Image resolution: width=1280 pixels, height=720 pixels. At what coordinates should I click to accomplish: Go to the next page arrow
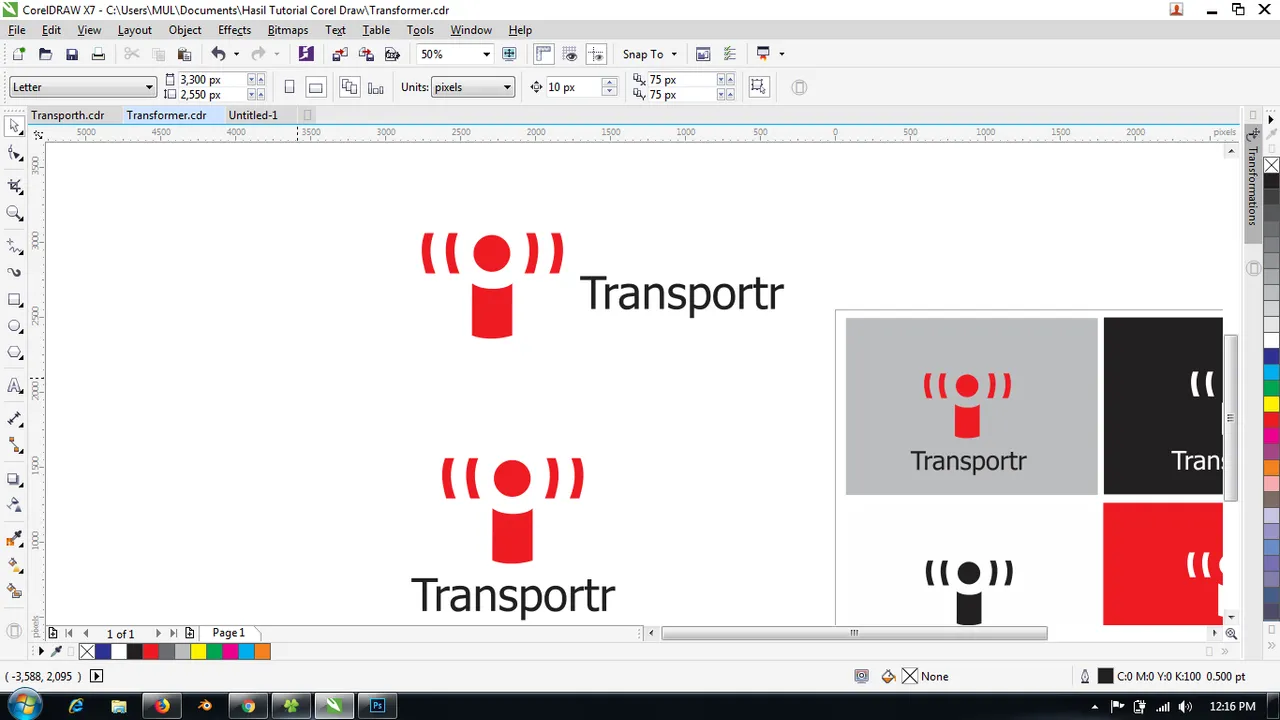158,633
